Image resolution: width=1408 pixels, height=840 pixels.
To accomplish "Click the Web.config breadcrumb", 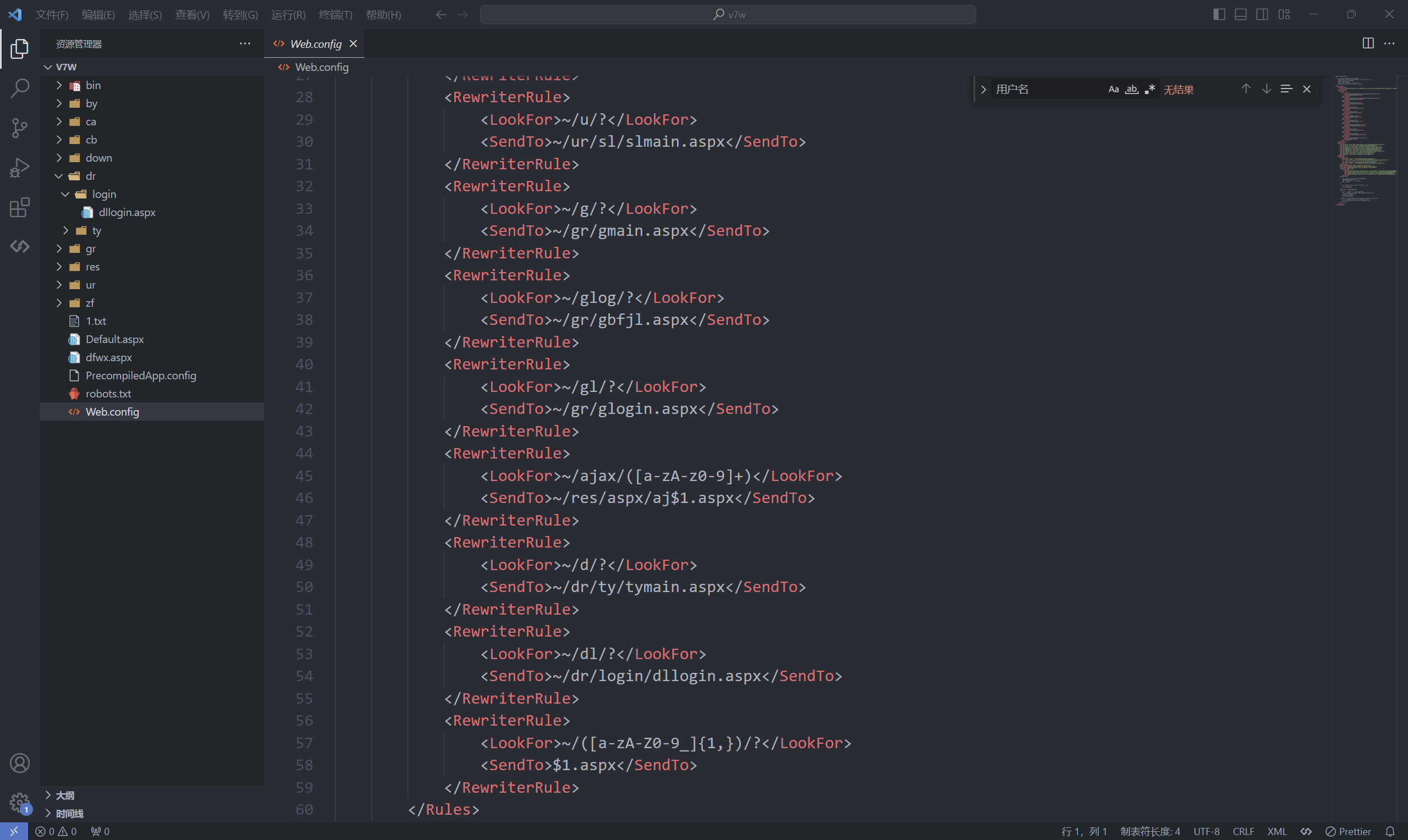I will tap(313, 67).
